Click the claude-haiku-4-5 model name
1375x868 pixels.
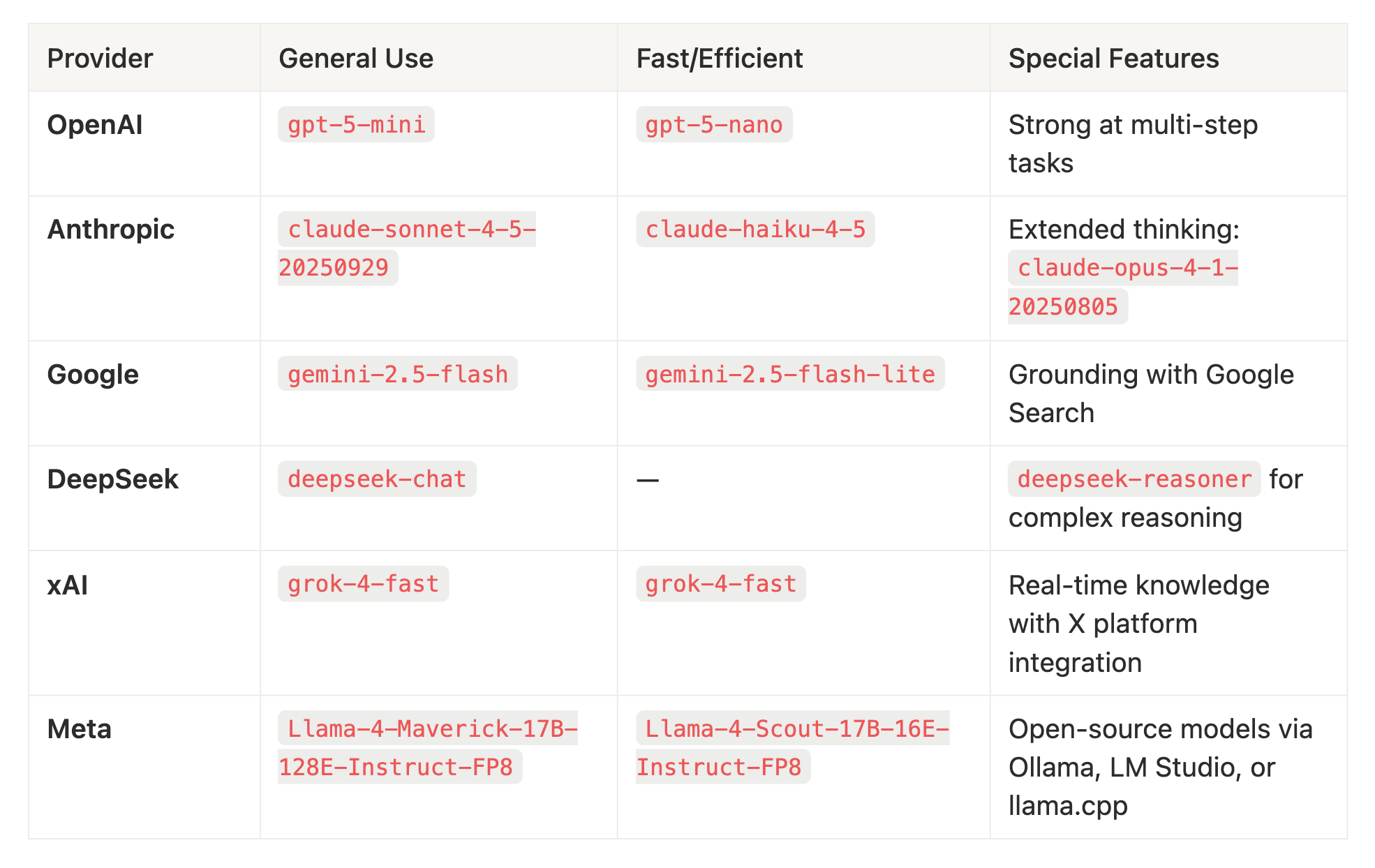click(x=755, y=230)
